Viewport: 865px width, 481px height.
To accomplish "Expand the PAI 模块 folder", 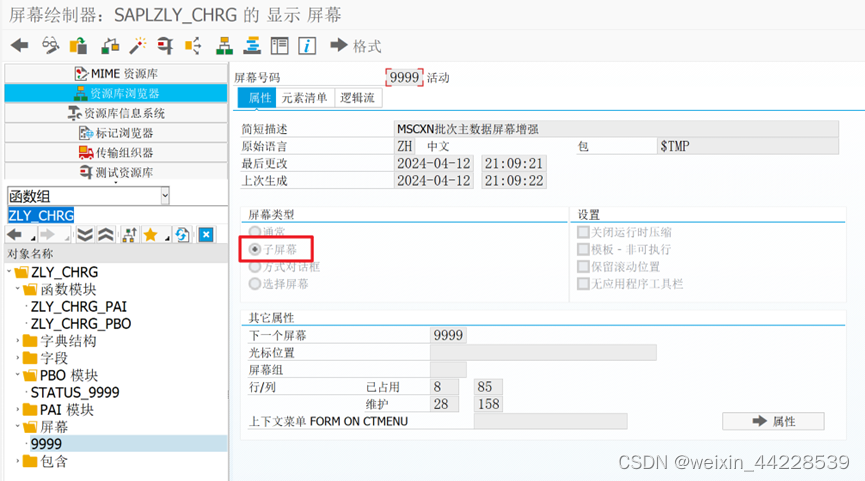I will click(18, 409).
